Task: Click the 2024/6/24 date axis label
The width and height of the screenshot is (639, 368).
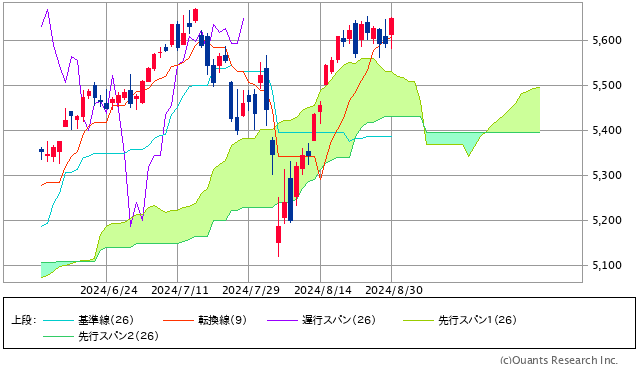Action: click(109, 290)
